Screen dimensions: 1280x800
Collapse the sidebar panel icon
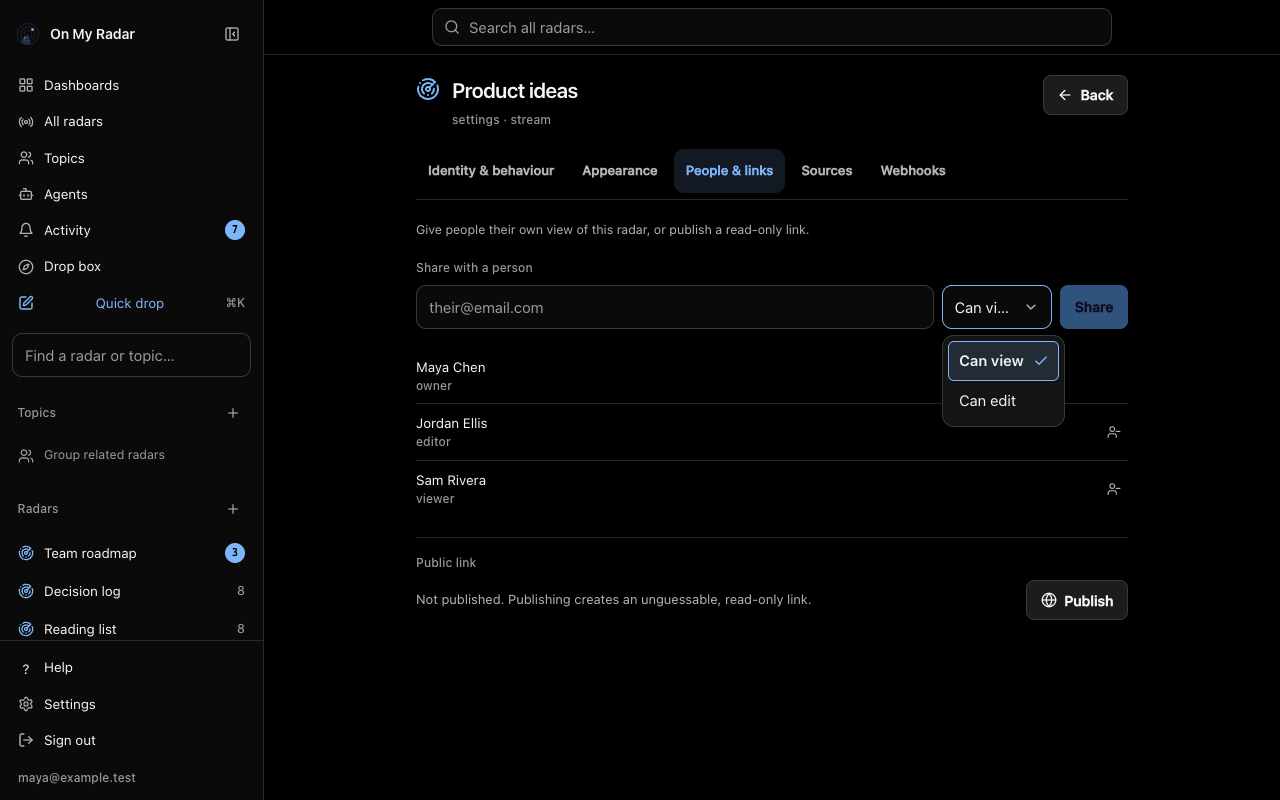click(x=232, y=34)
